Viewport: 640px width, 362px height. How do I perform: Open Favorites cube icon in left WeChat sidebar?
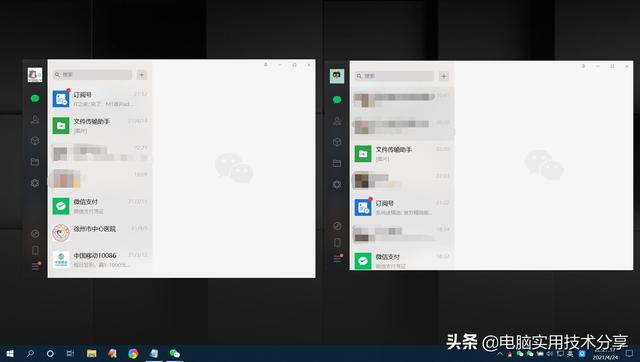point(35,141)
